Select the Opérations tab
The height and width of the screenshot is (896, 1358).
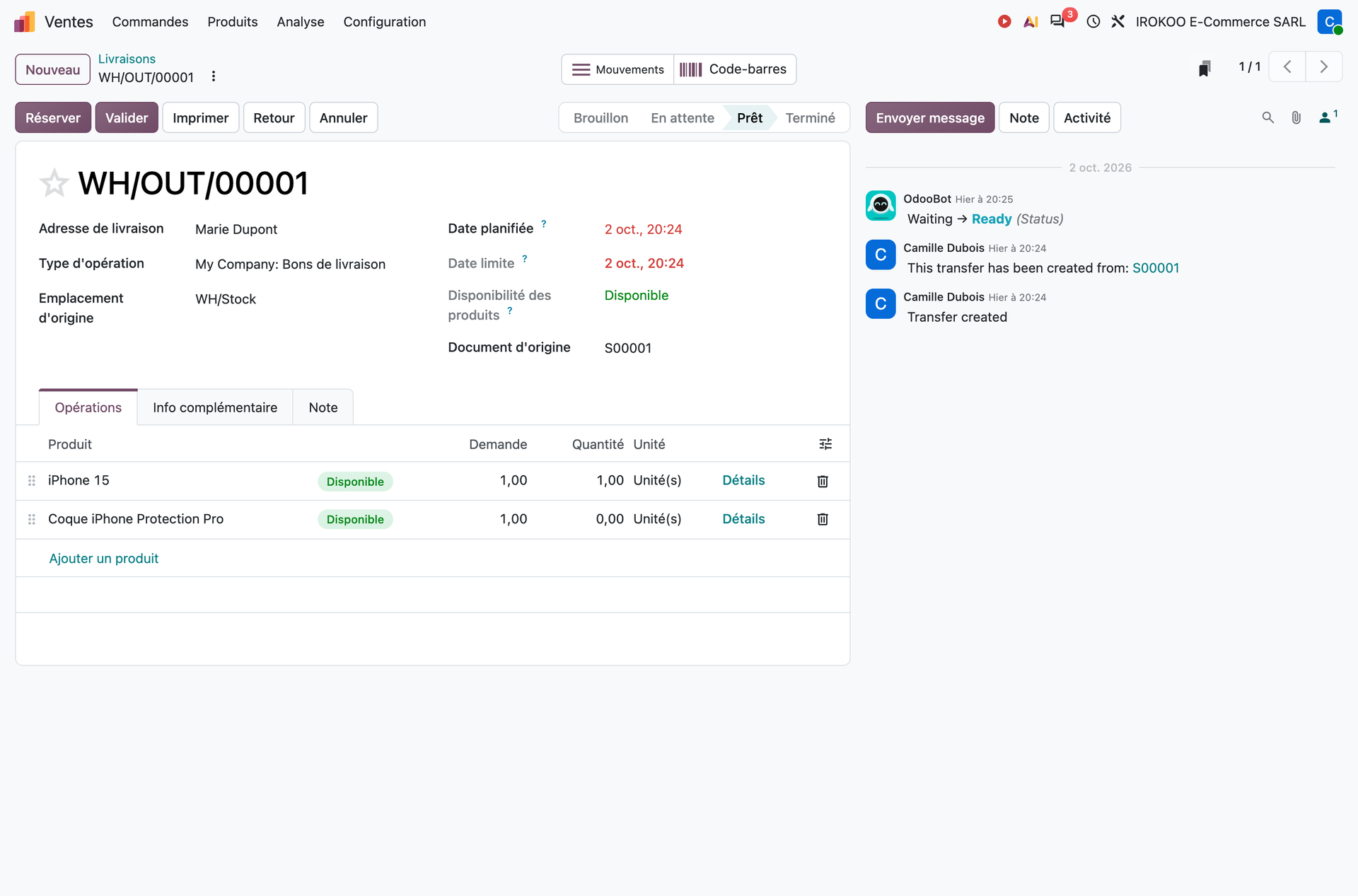click(x=88, y=407)
